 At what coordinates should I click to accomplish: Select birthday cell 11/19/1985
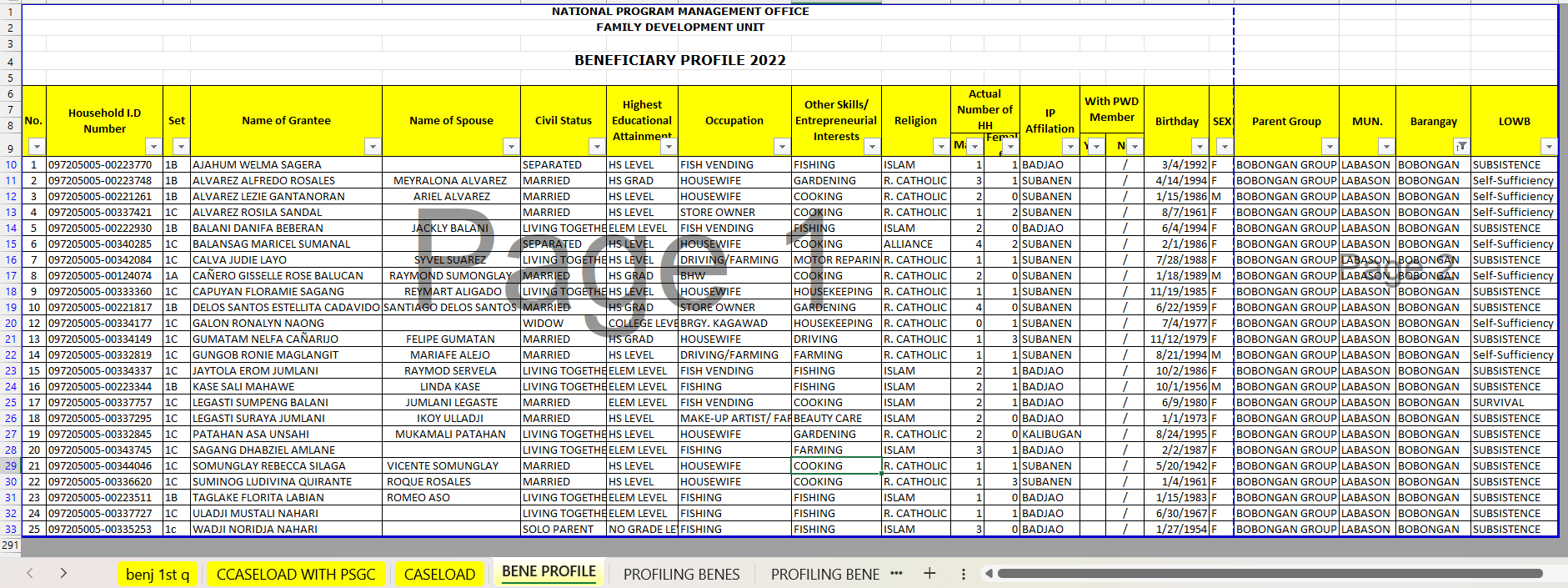pyautogui.click(x=1176, y=291)
